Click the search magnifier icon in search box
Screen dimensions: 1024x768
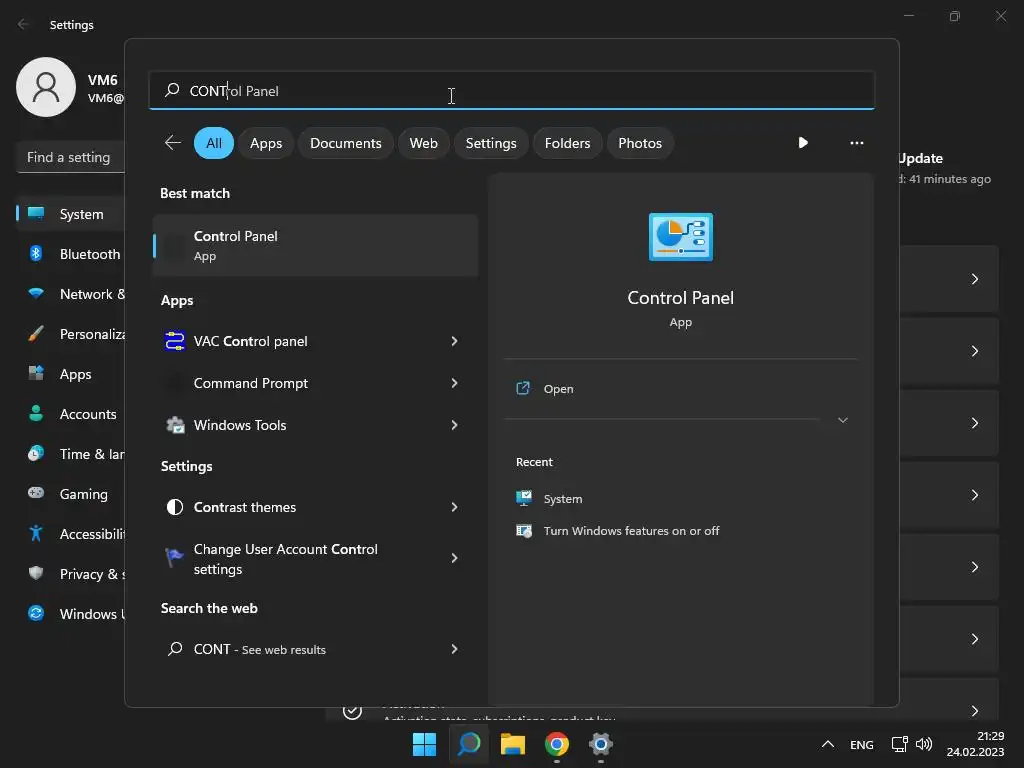point(172,90)
